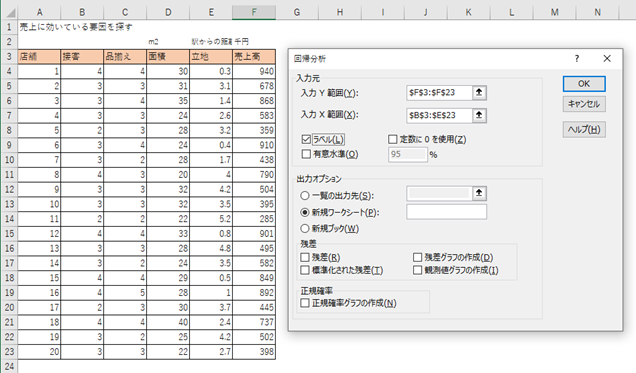Click the 千円 unit cell in row 2
Image resolution: width=636 pixels, height=373 pixels.
[x=254, y=42]
